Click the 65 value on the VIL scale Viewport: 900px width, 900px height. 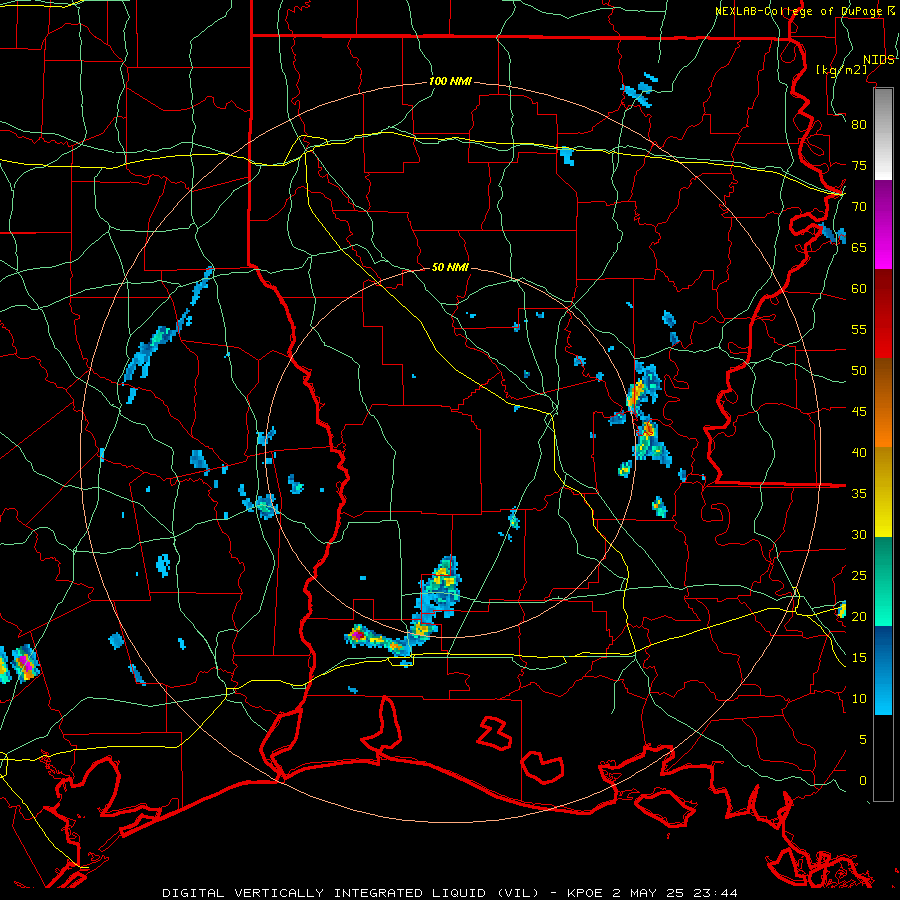(859, 247)
